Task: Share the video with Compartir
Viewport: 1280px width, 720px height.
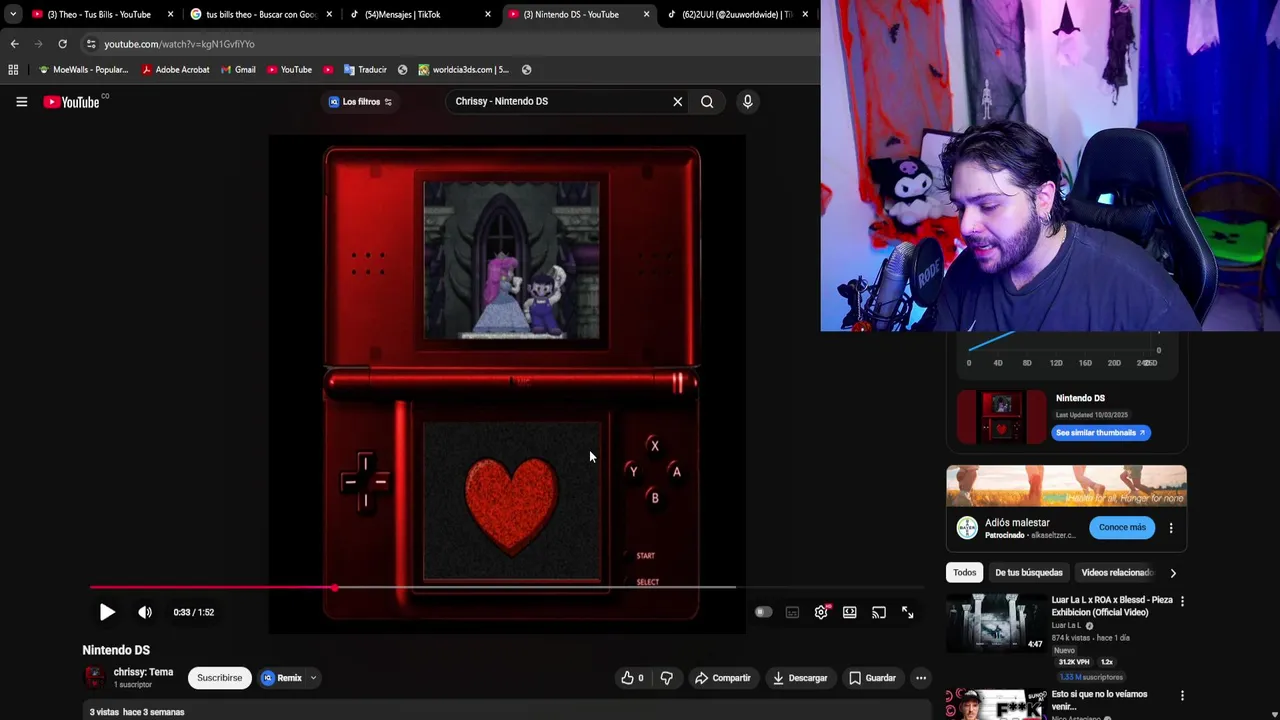Action: [723, 678]
